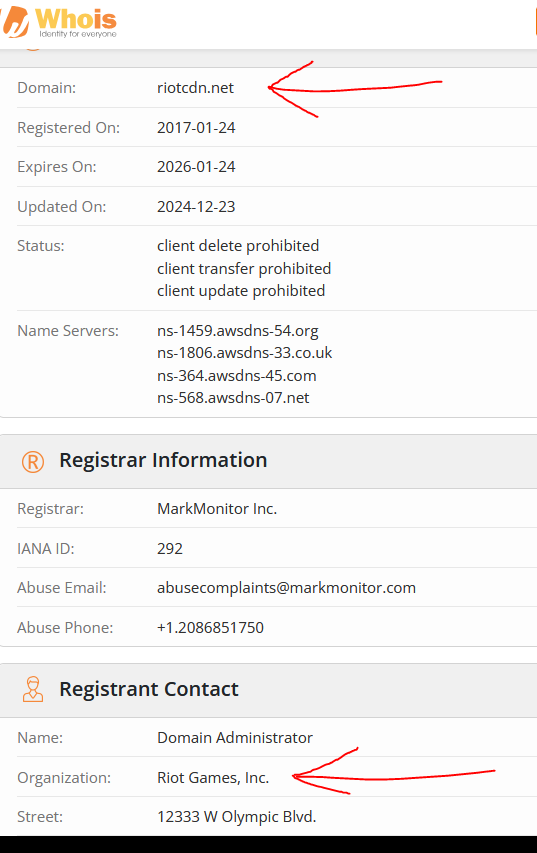
Task: Click the Registrant Contact heading
Action: click(149, 689)
